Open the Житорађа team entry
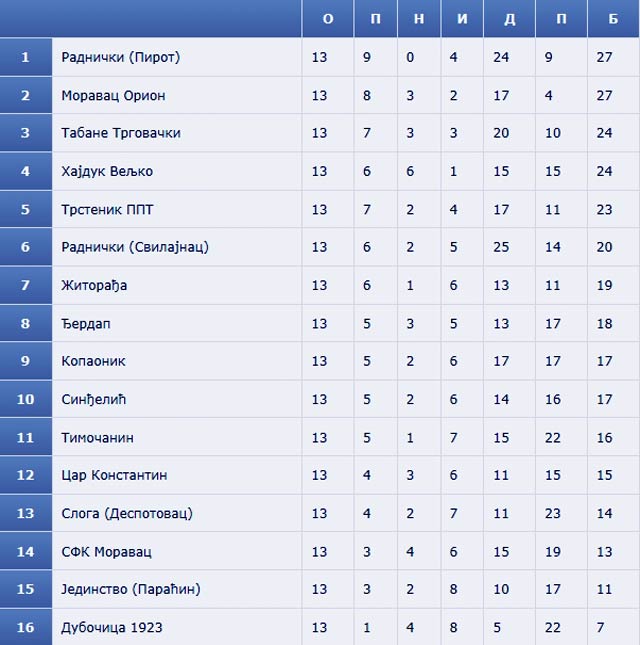The width and height of the screenshot is (640, 645). 94,285
